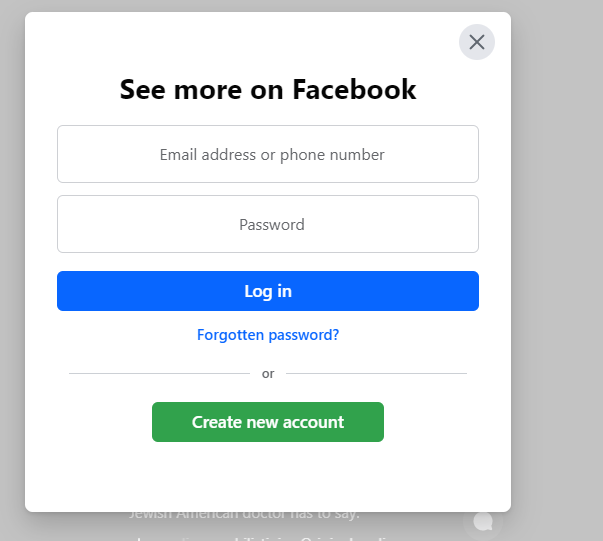
Task: Click the horizontal line left of 'or'
Action: click(x=158, y=373)
